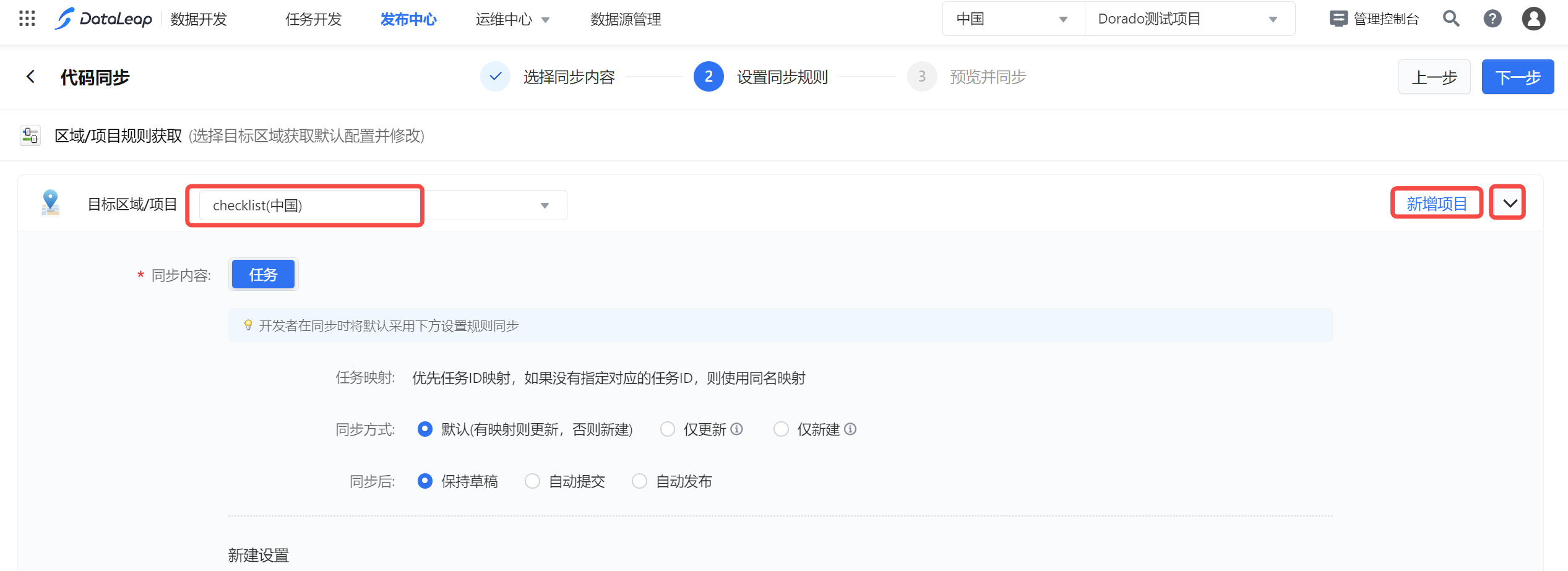1568x571 pixels.
Task: Open the user avatar menu
Action: click(1533, 19)
